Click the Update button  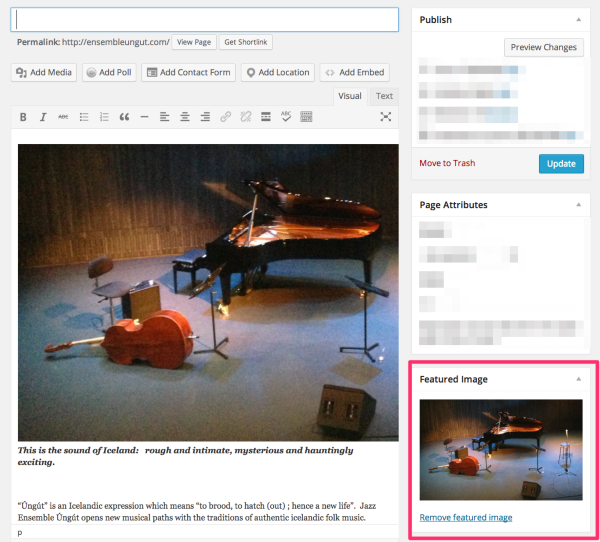[560, 163]
